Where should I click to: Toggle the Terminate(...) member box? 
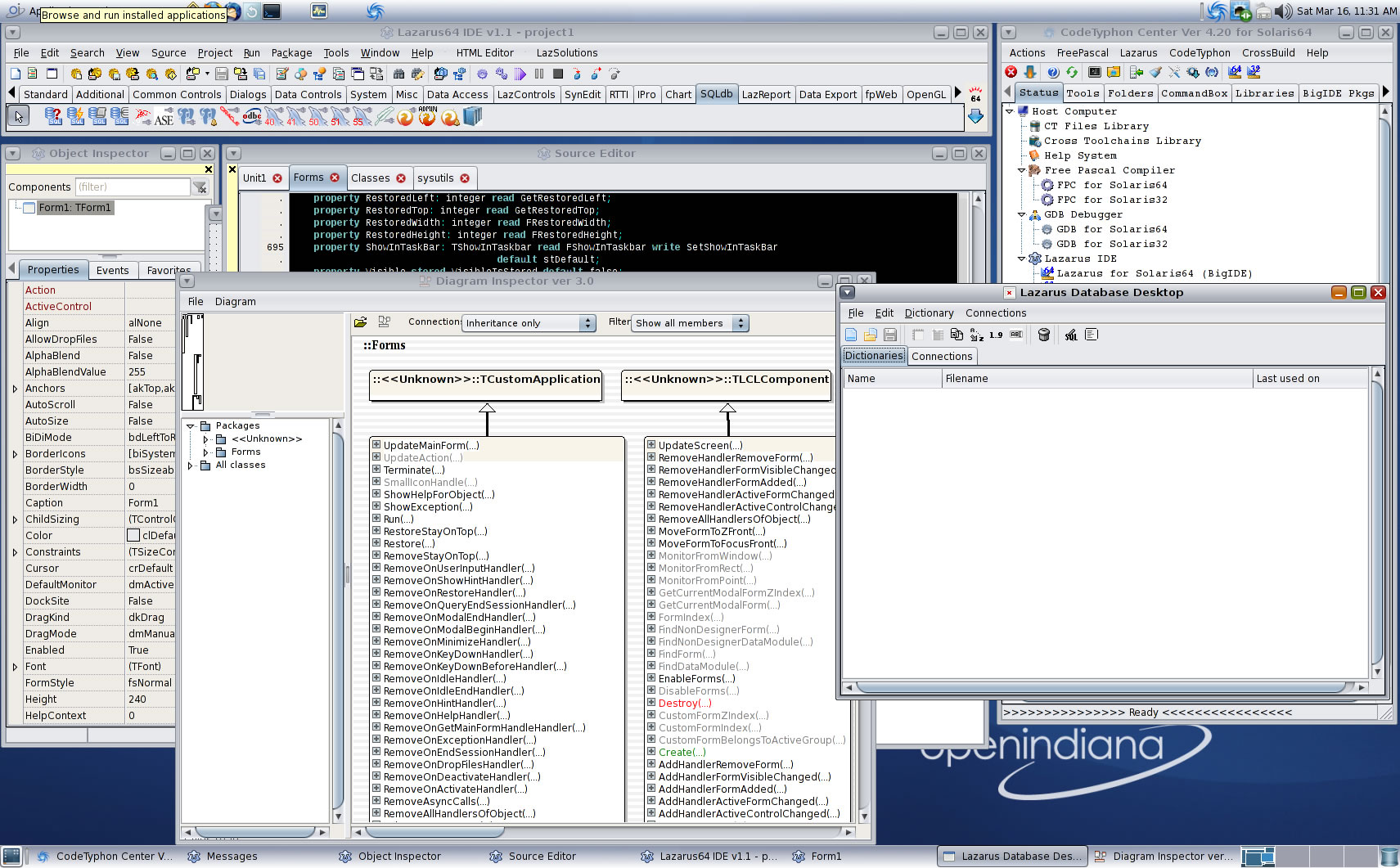pos(376,470)
